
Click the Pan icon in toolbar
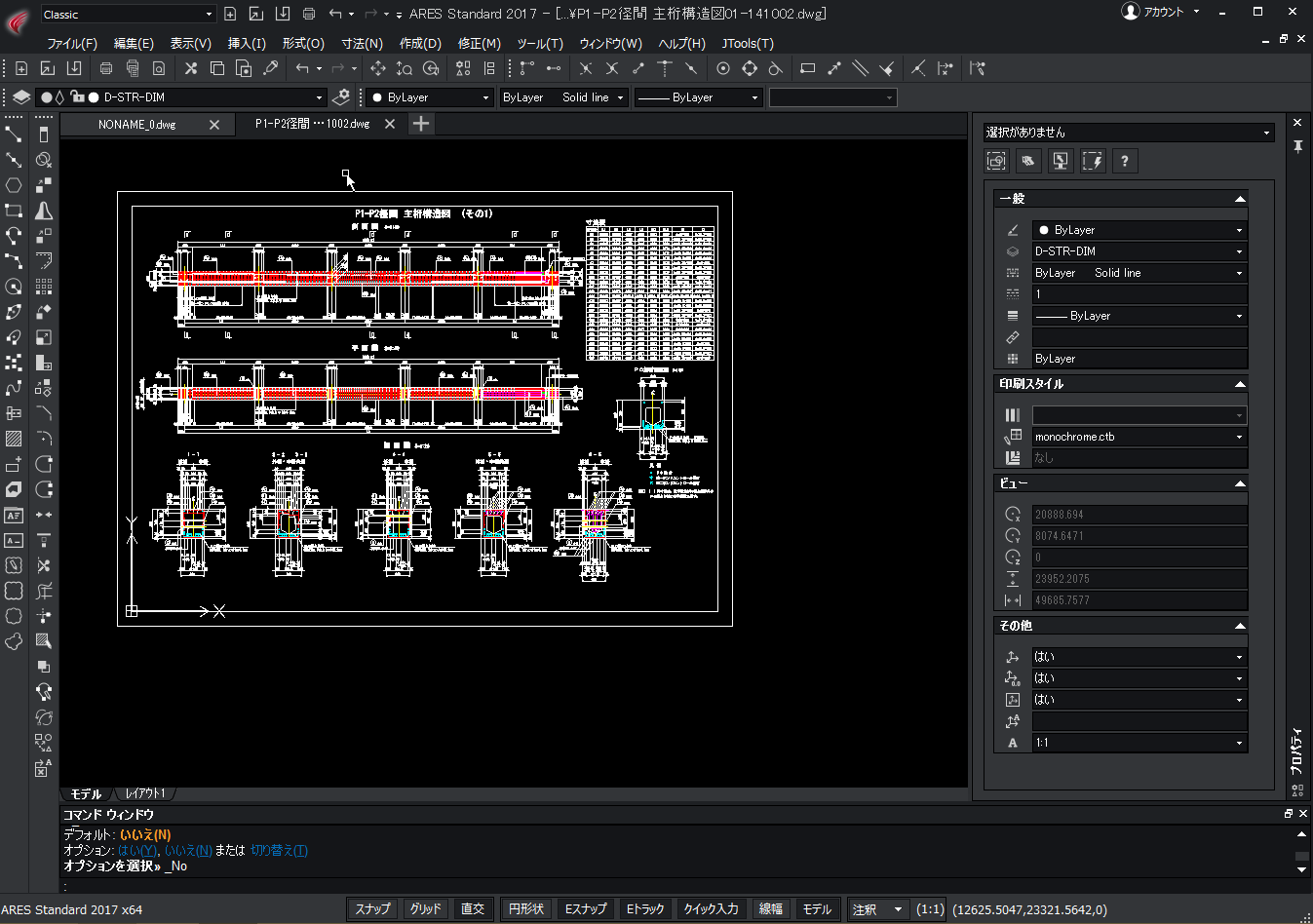pos(378,68)
